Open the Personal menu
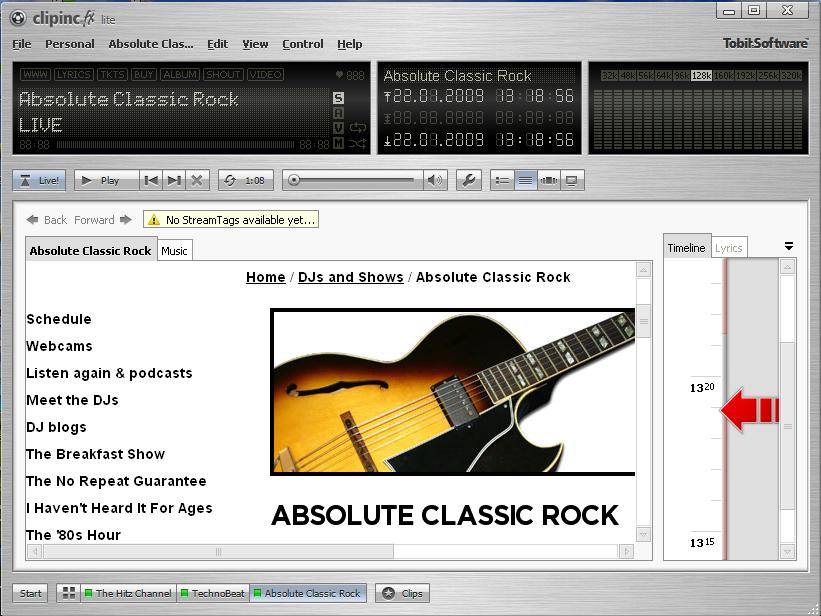 [70, 44]
